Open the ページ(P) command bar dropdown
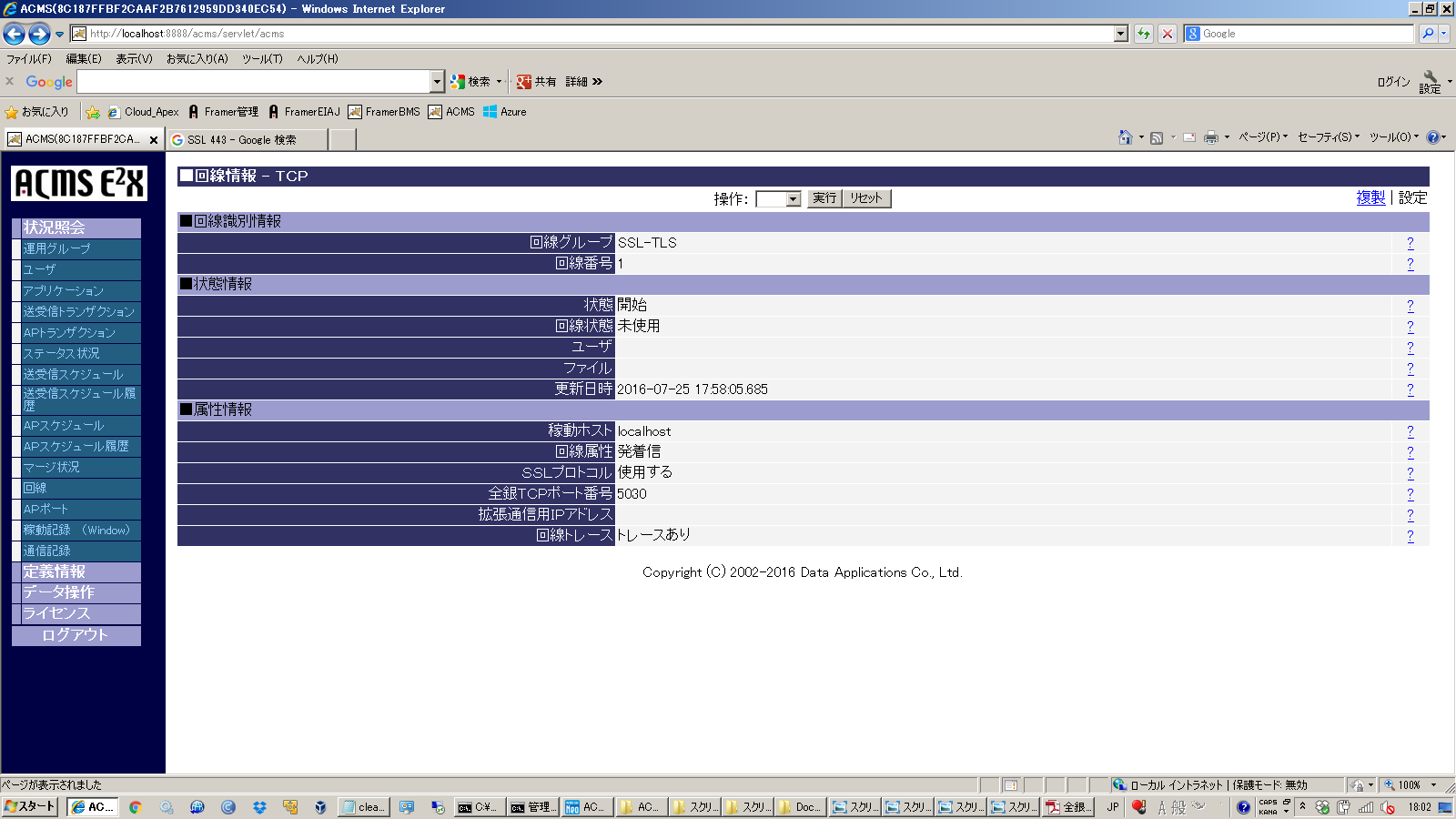1456x819 pixels. 1263,137
